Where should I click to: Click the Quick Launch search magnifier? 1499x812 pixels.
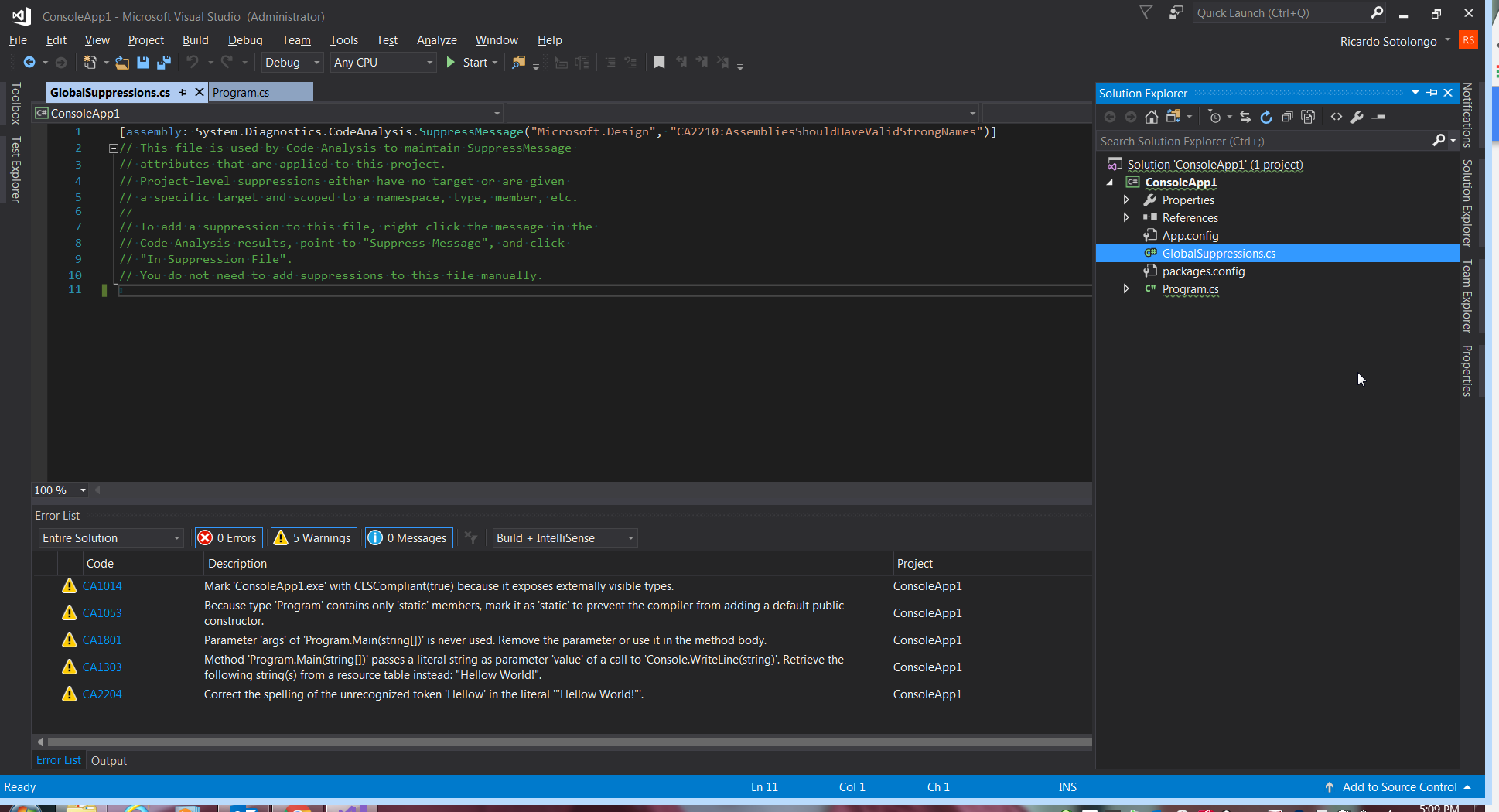point(1377,12)
